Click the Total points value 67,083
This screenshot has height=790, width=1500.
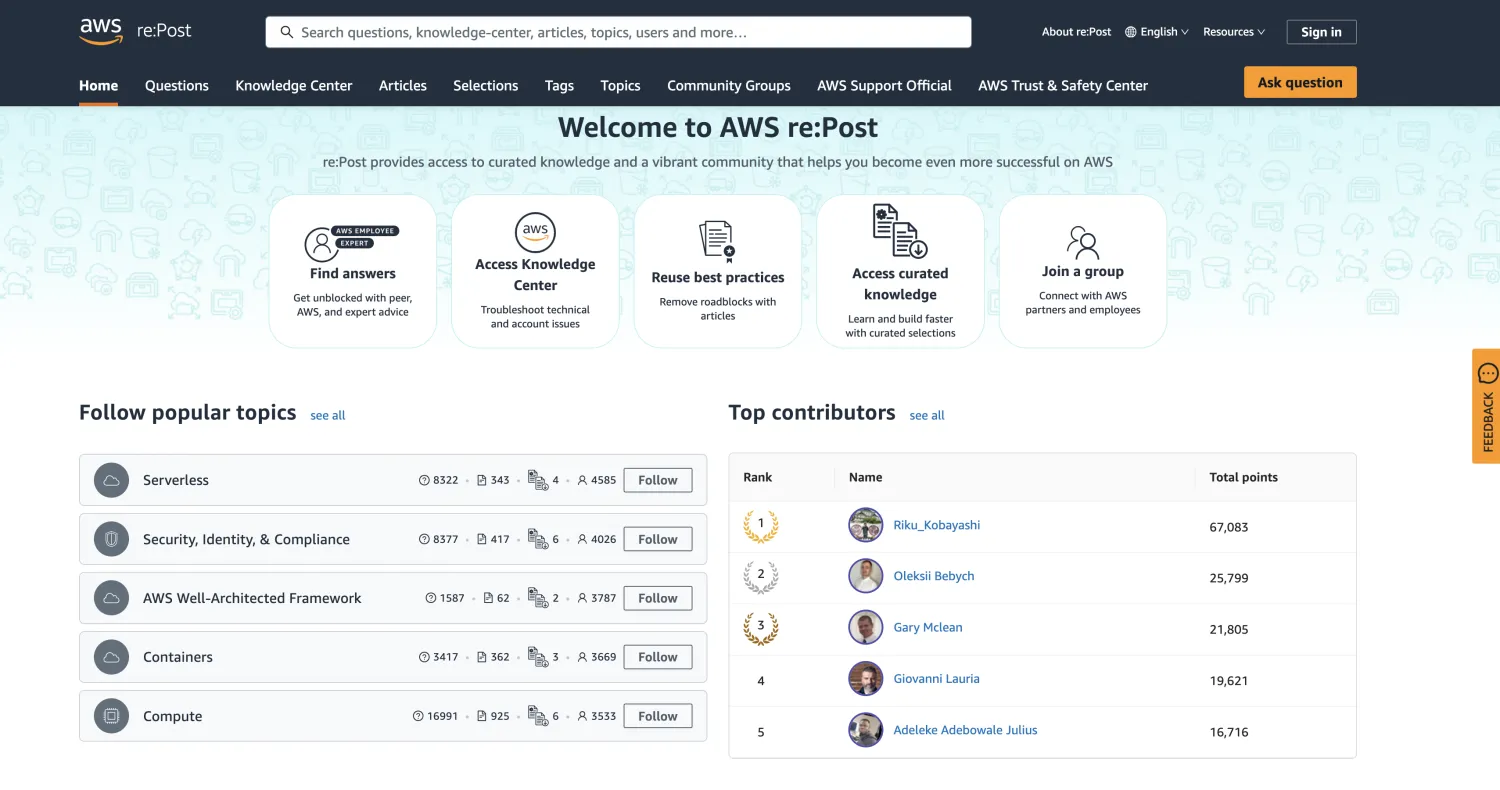1229,527
